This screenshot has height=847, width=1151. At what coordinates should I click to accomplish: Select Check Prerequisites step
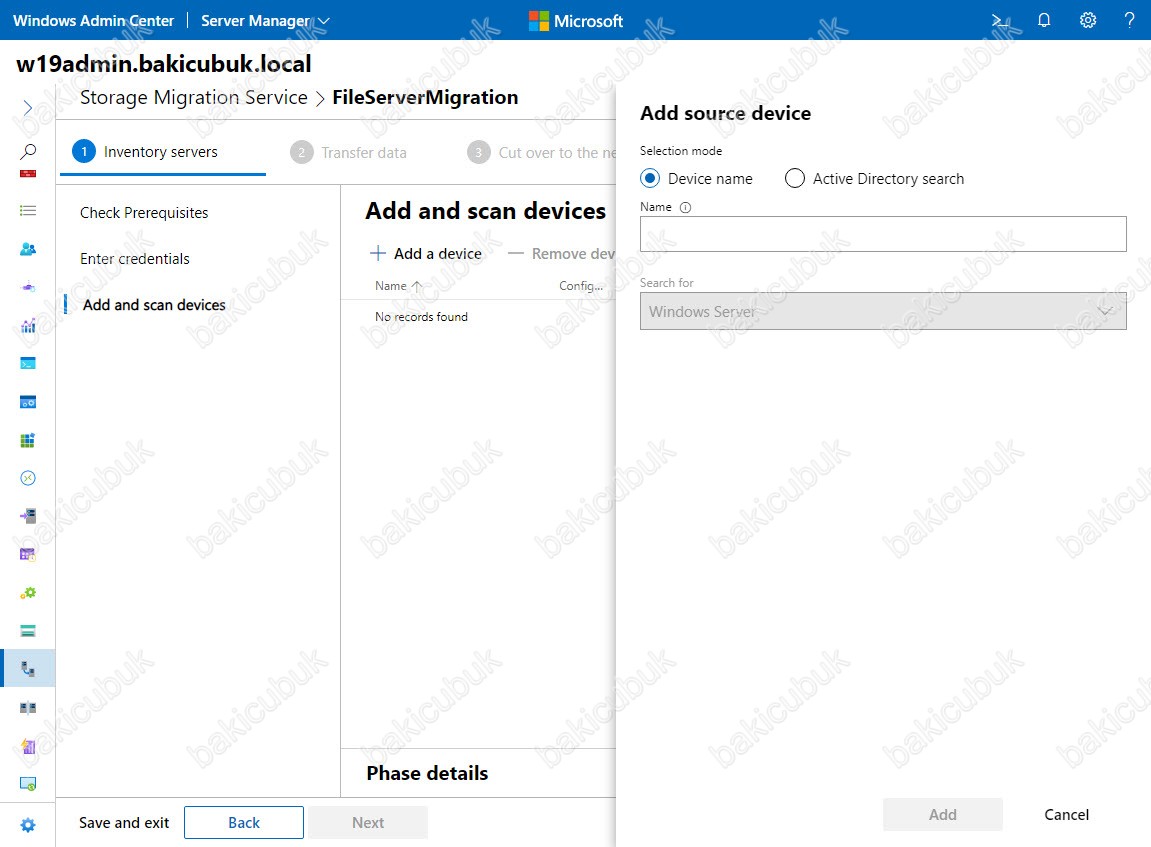[144, 213]
